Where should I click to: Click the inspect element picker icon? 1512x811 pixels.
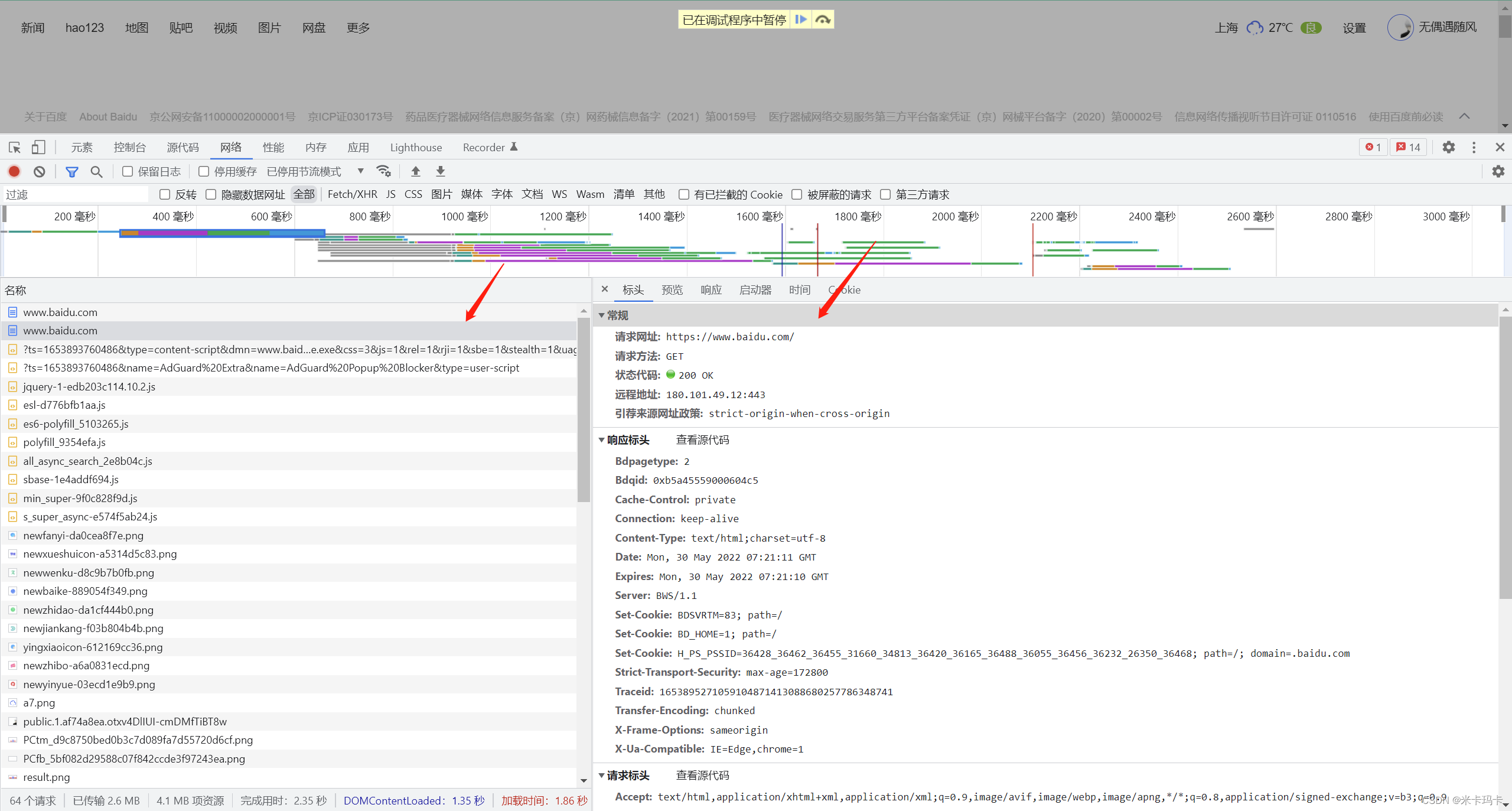pos(14,147)
